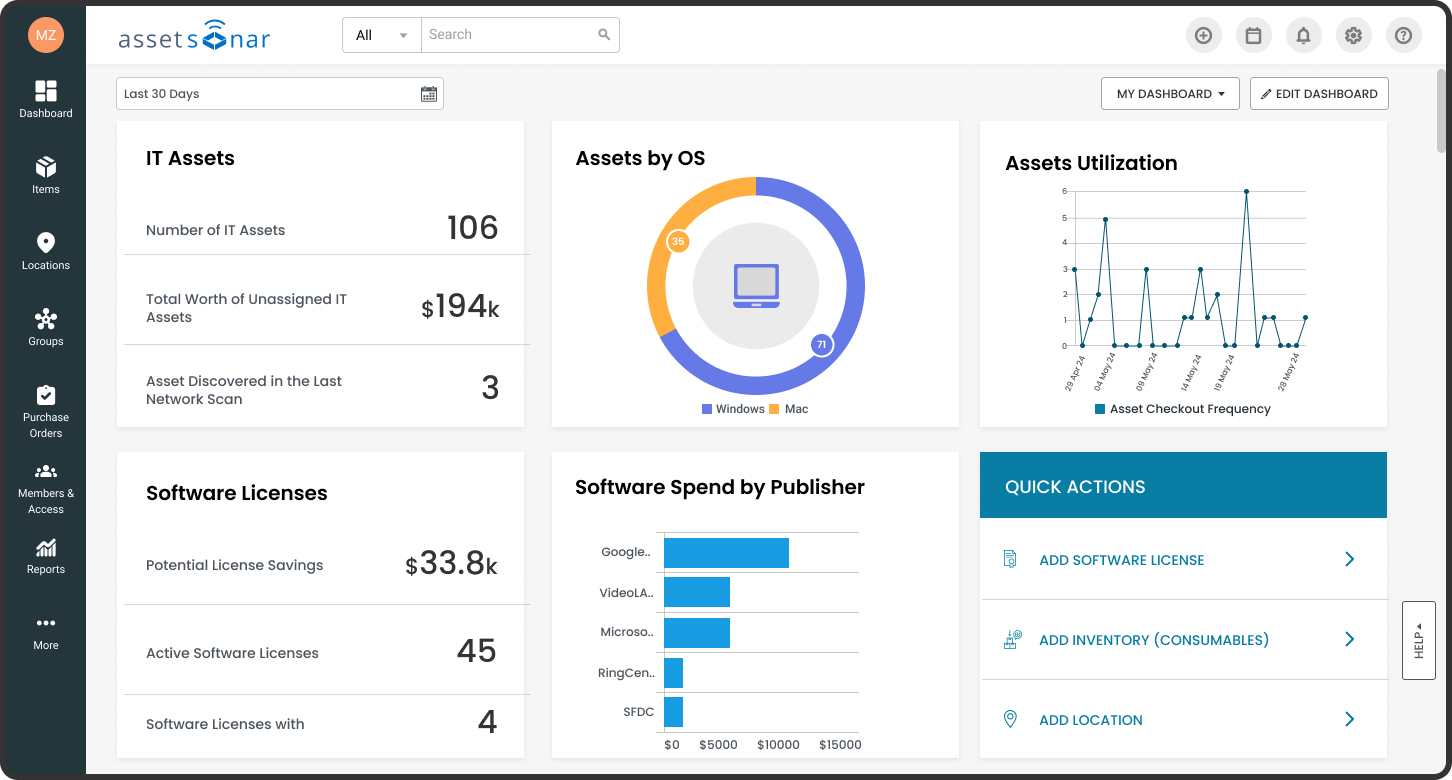1452x780 pixels.
Task: Toggle Asset Checkout Frequency legend
Action: 1182,409
